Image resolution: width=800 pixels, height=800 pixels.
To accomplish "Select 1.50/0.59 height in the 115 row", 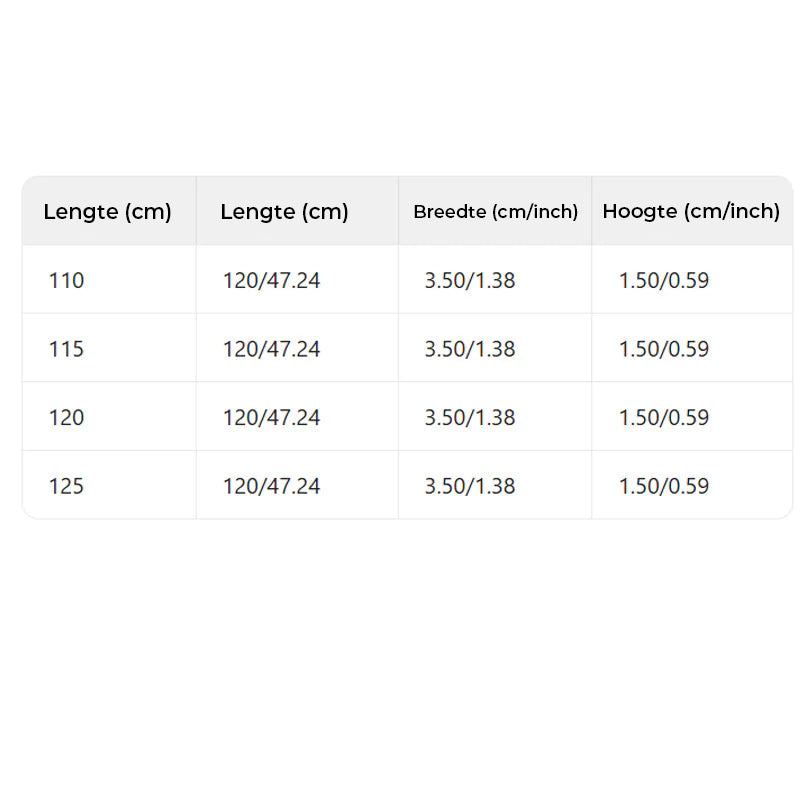I will click(x=664, y=349).
